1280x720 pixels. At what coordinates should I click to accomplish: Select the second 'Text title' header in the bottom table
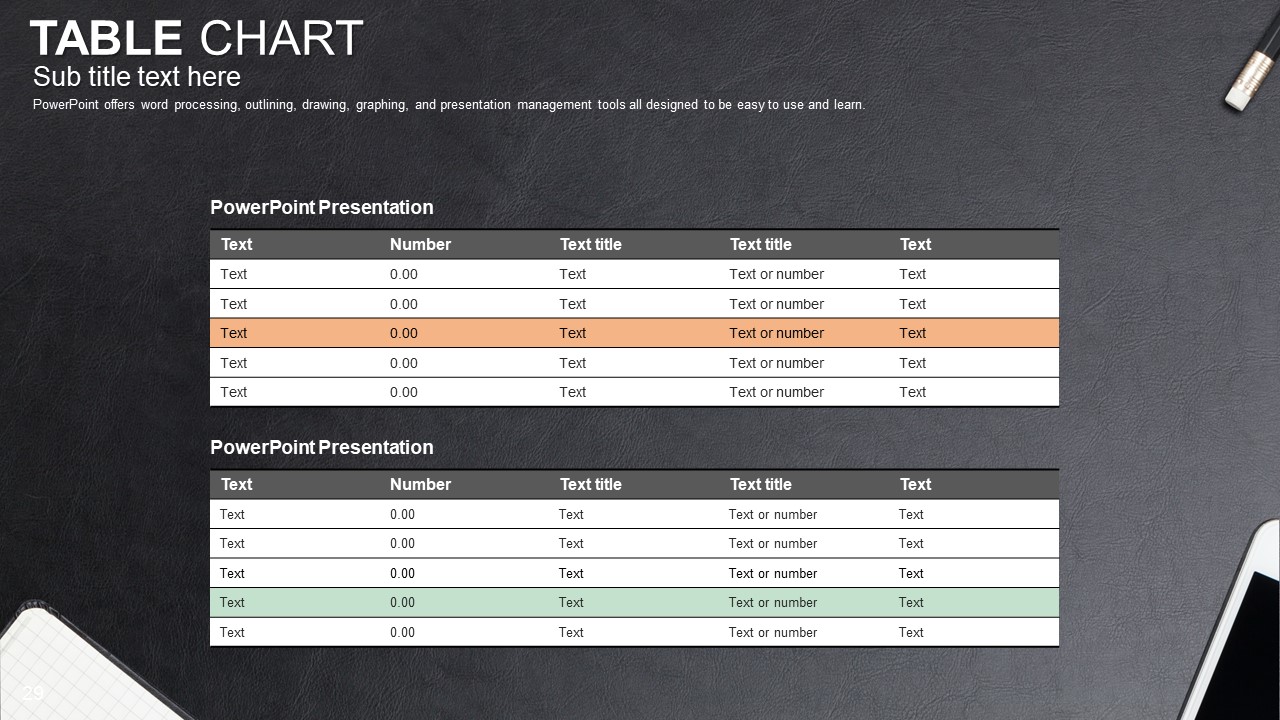point(761,484)
